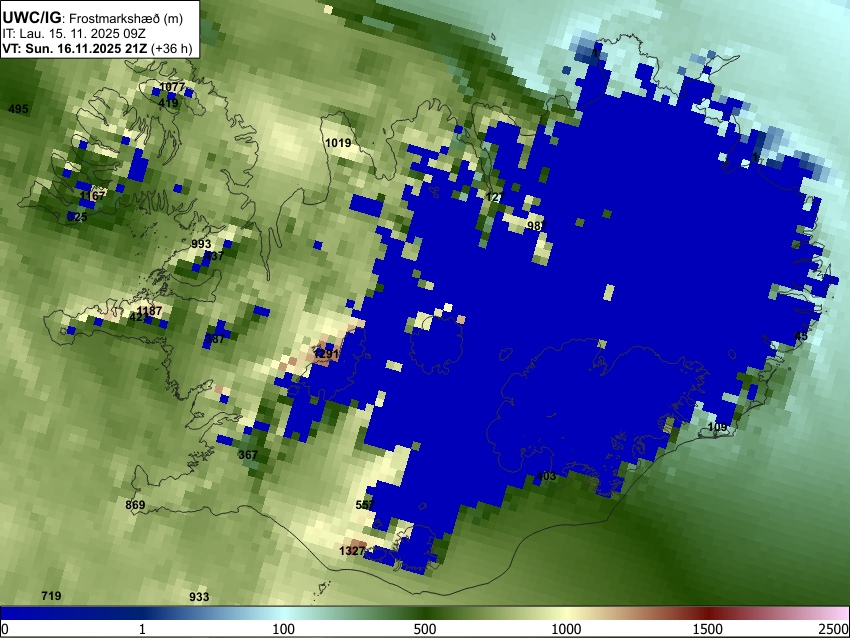Click the "UWC/IG: Frostmarkshæð (m)" title text
This screenshot has width=850, height=638.
click(93, 17)
